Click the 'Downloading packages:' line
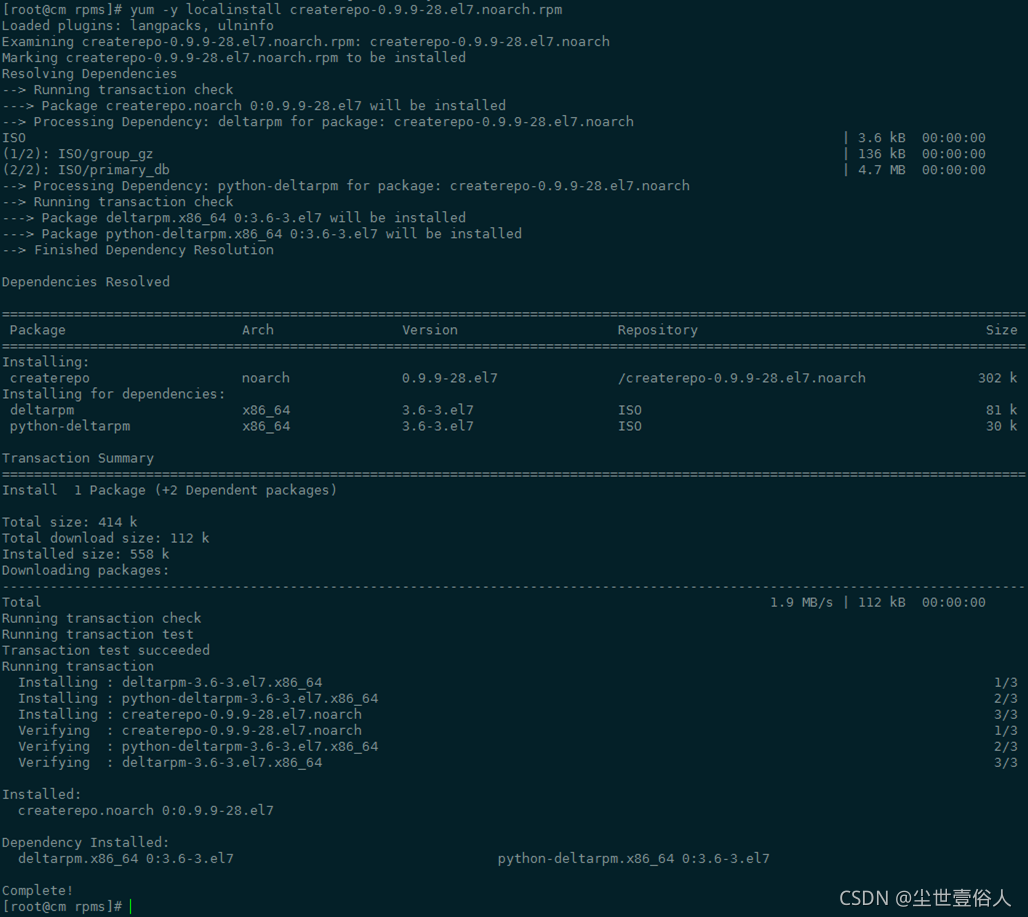Screen dimensions: 1028x917 pos(85,570)
